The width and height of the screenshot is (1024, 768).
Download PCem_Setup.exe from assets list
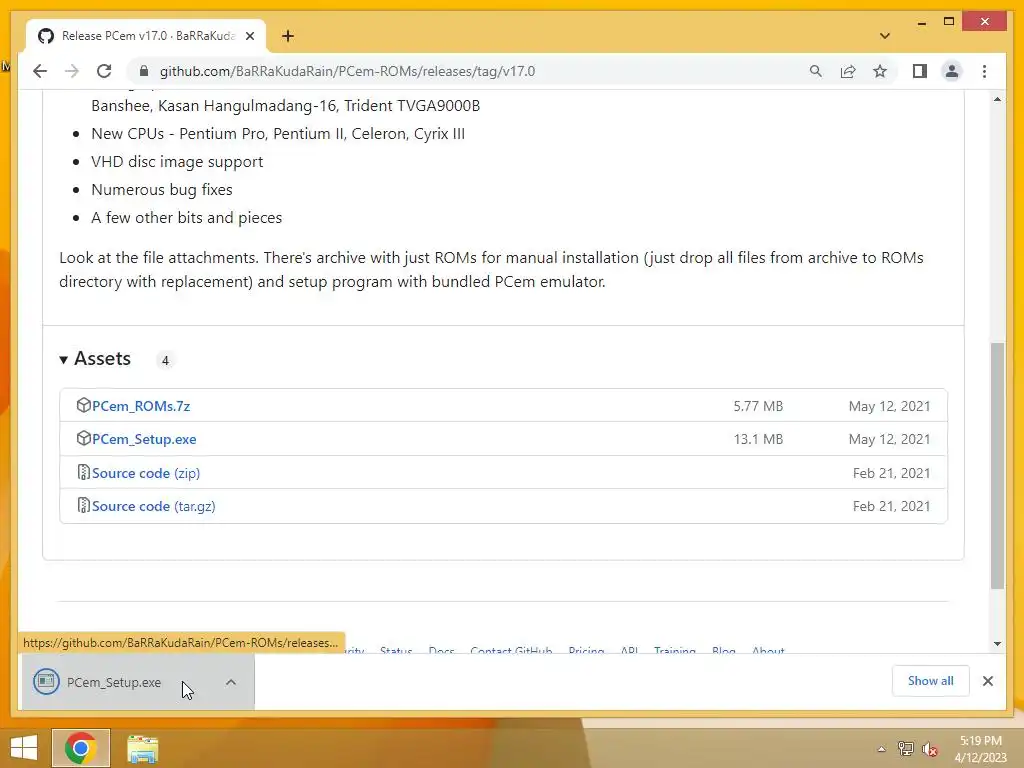click(x=144, y=440)
